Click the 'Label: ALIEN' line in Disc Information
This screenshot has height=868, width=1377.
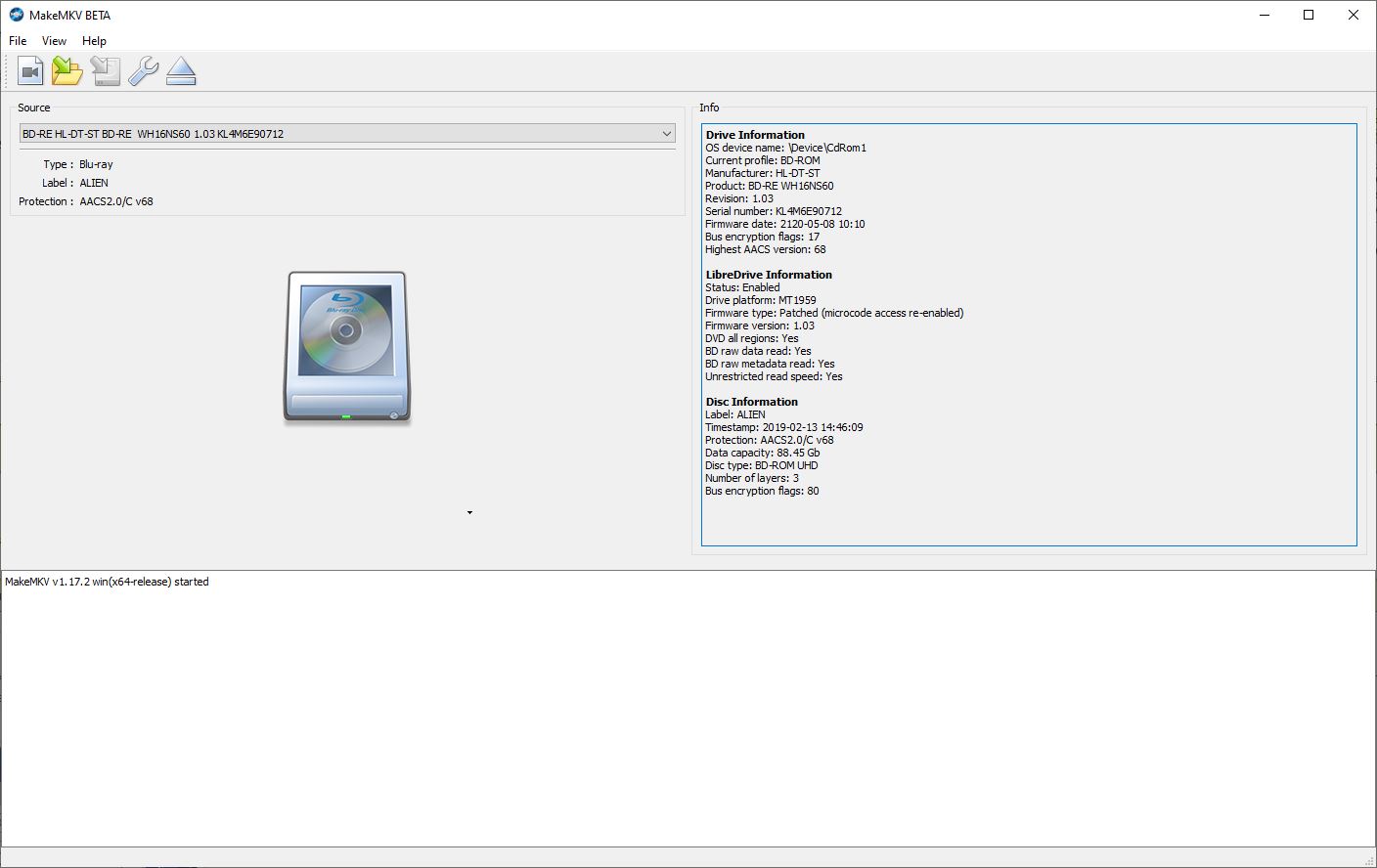point(735,414)
